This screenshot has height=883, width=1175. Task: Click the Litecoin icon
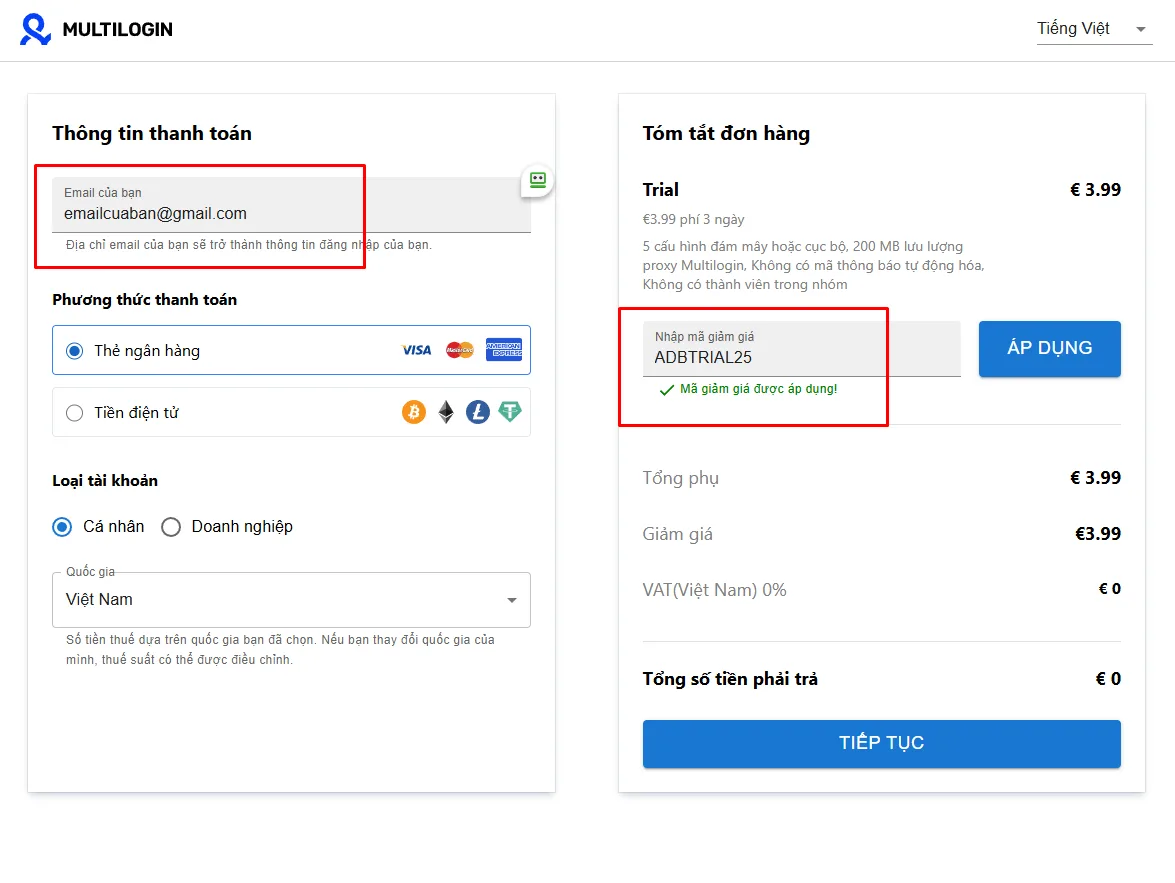click(477, 412)
